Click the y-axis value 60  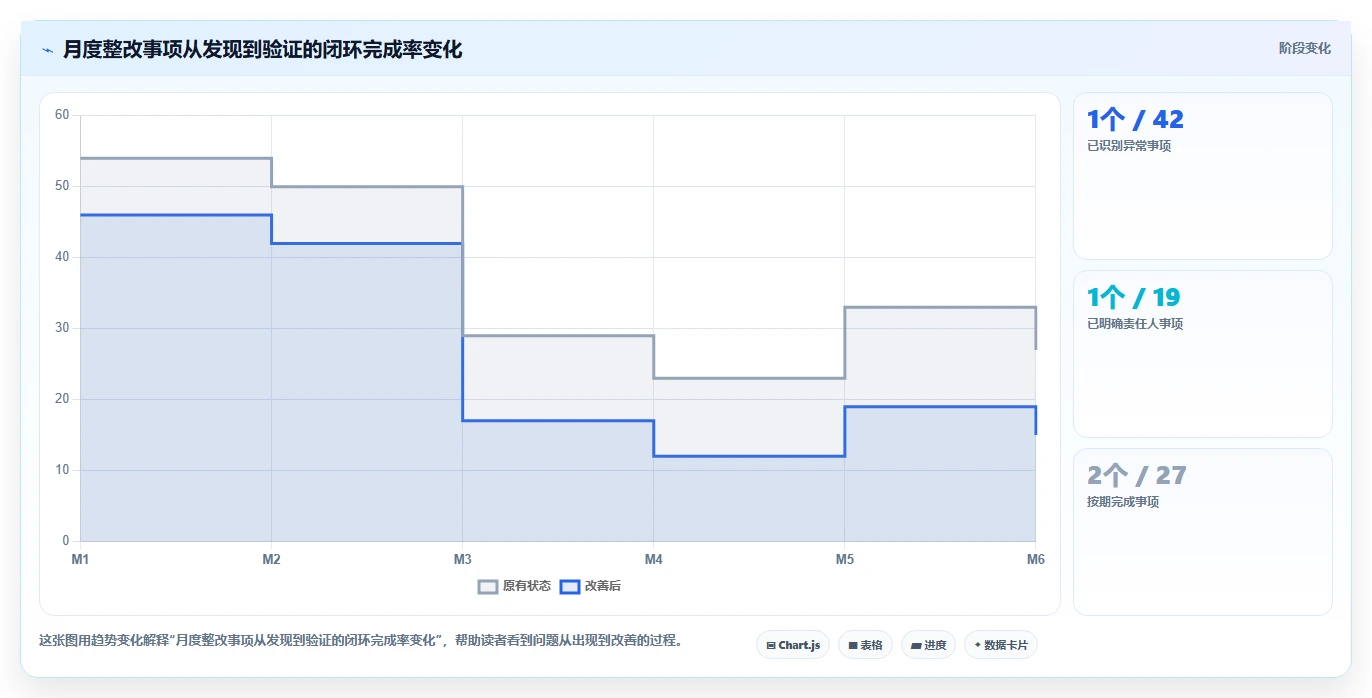pos(62,115)
